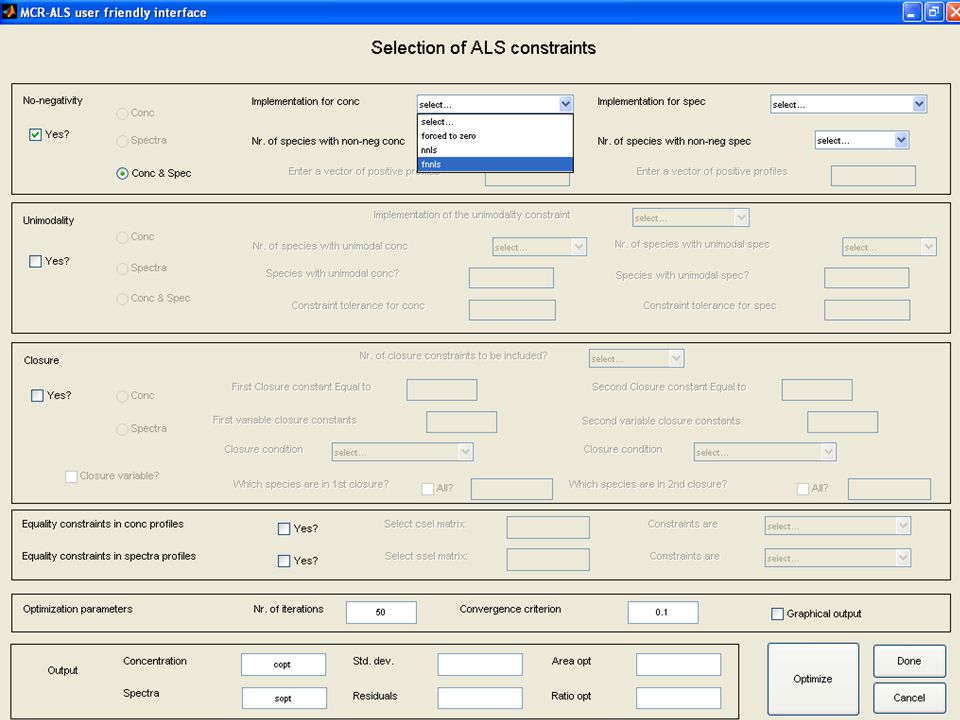Choose 'nnls' option in the open list
960x720 pixels.
(495, 150)
